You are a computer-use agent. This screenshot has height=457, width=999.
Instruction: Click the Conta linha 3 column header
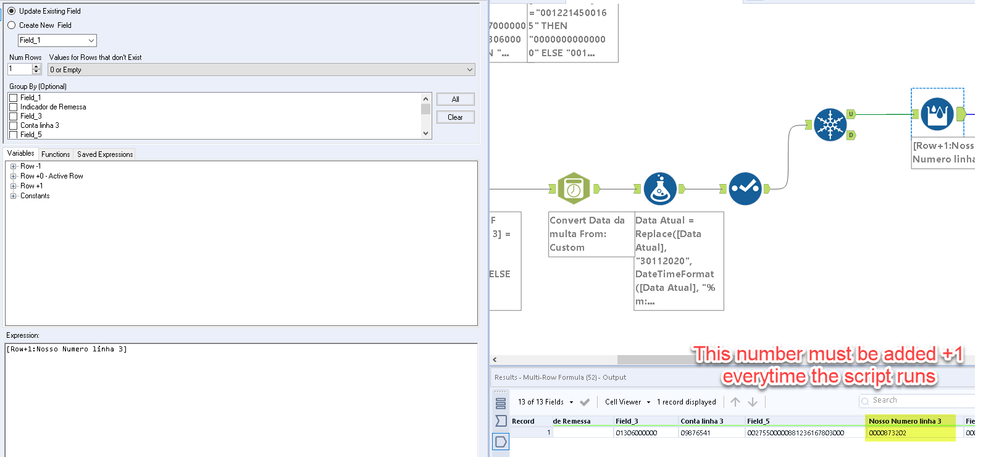[x=712, y=421]
